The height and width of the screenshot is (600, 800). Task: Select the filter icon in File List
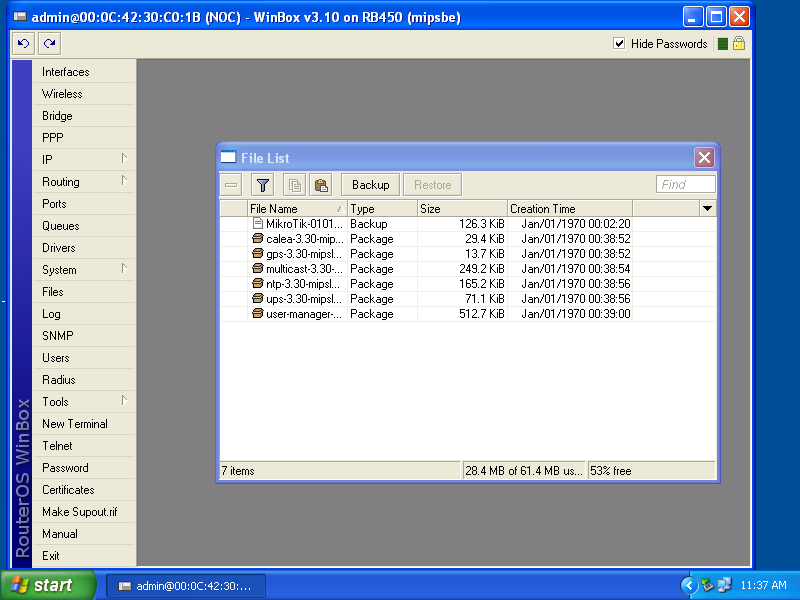pyautogui.click(x=261, y=184)
